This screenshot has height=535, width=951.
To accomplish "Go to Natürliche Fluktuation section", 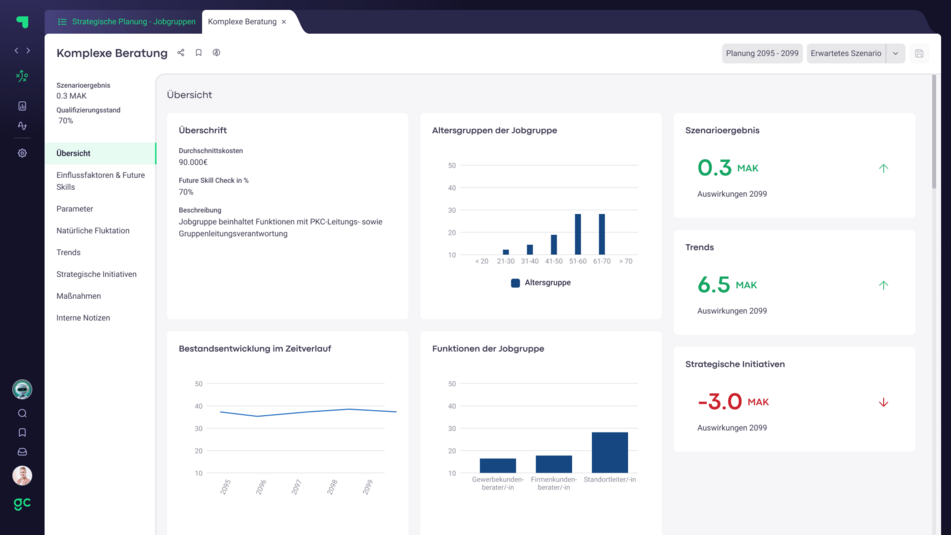I will (x=93, y=231).
